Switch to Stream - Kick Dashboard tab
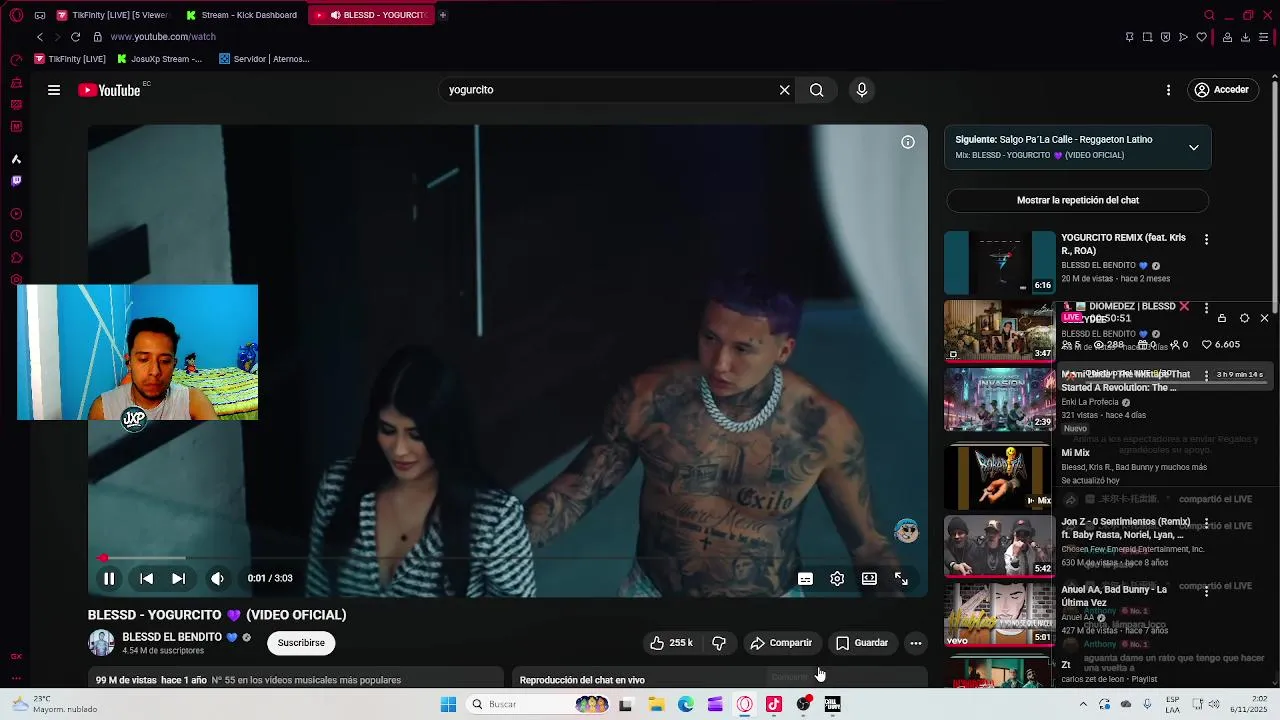Viewport: 1280px width, 720px height. click(x=242, y=15)
